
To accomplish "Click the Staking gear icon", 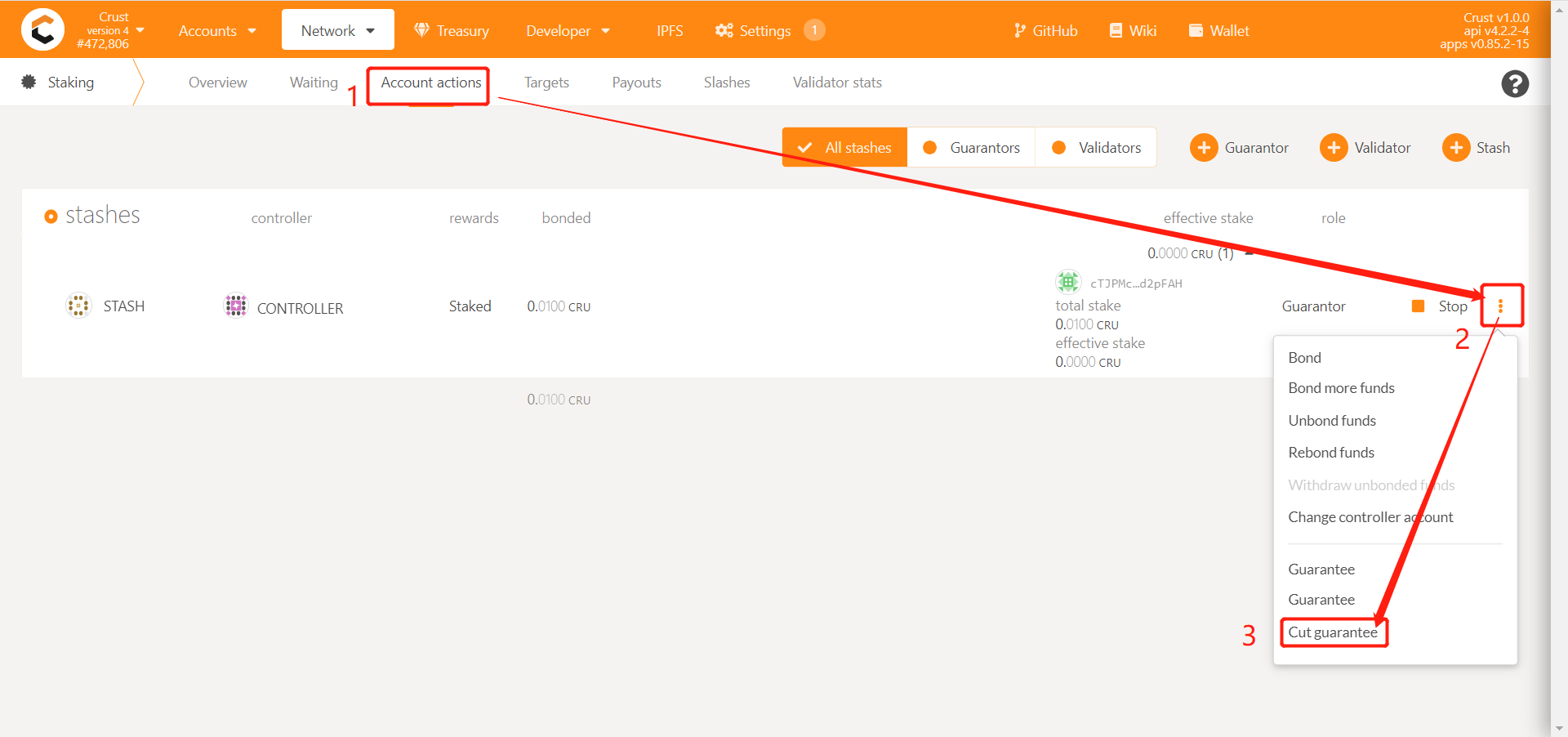I will coord(29,82).
